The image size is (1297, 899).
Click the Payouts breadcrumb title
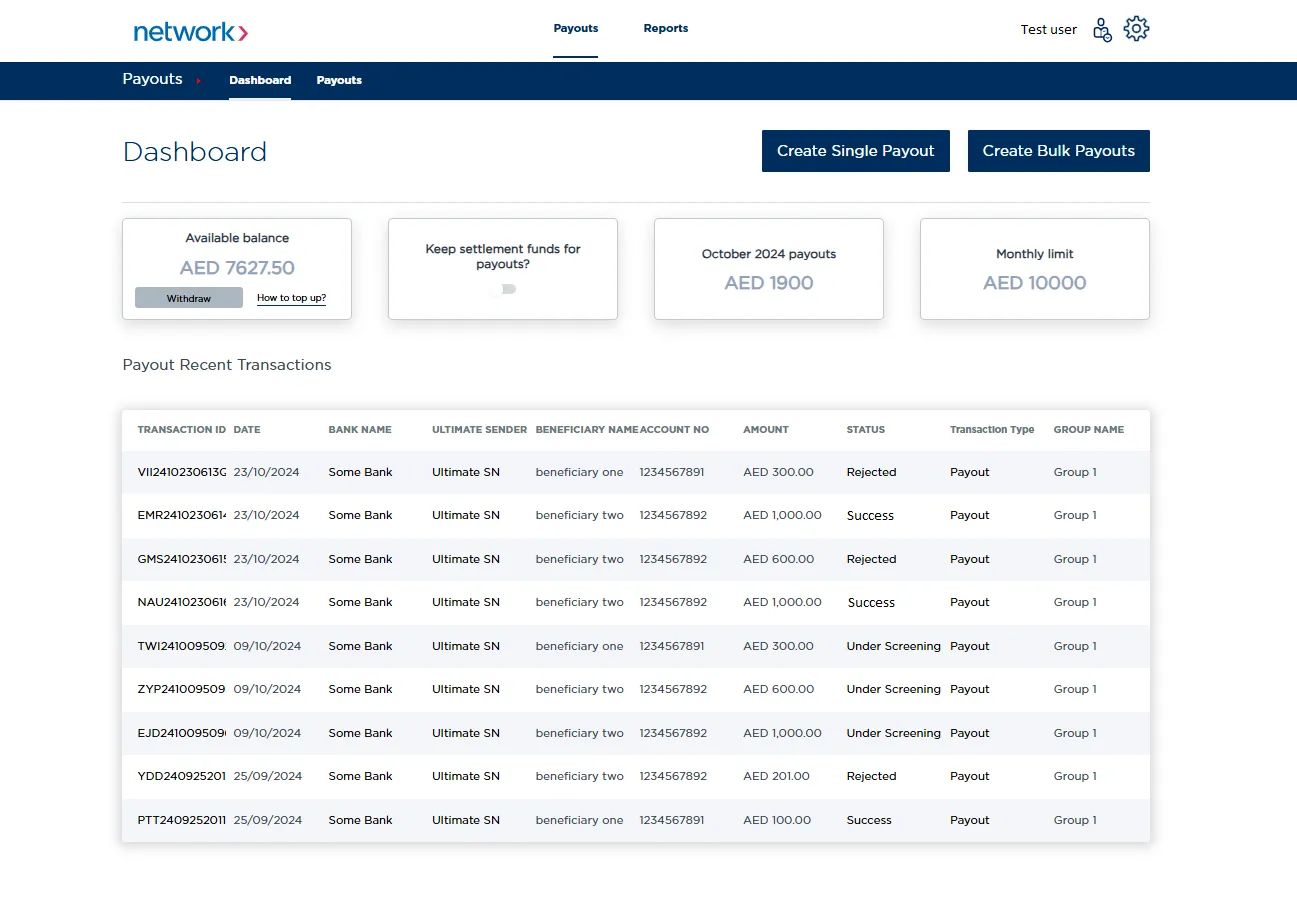click(153, 79)
